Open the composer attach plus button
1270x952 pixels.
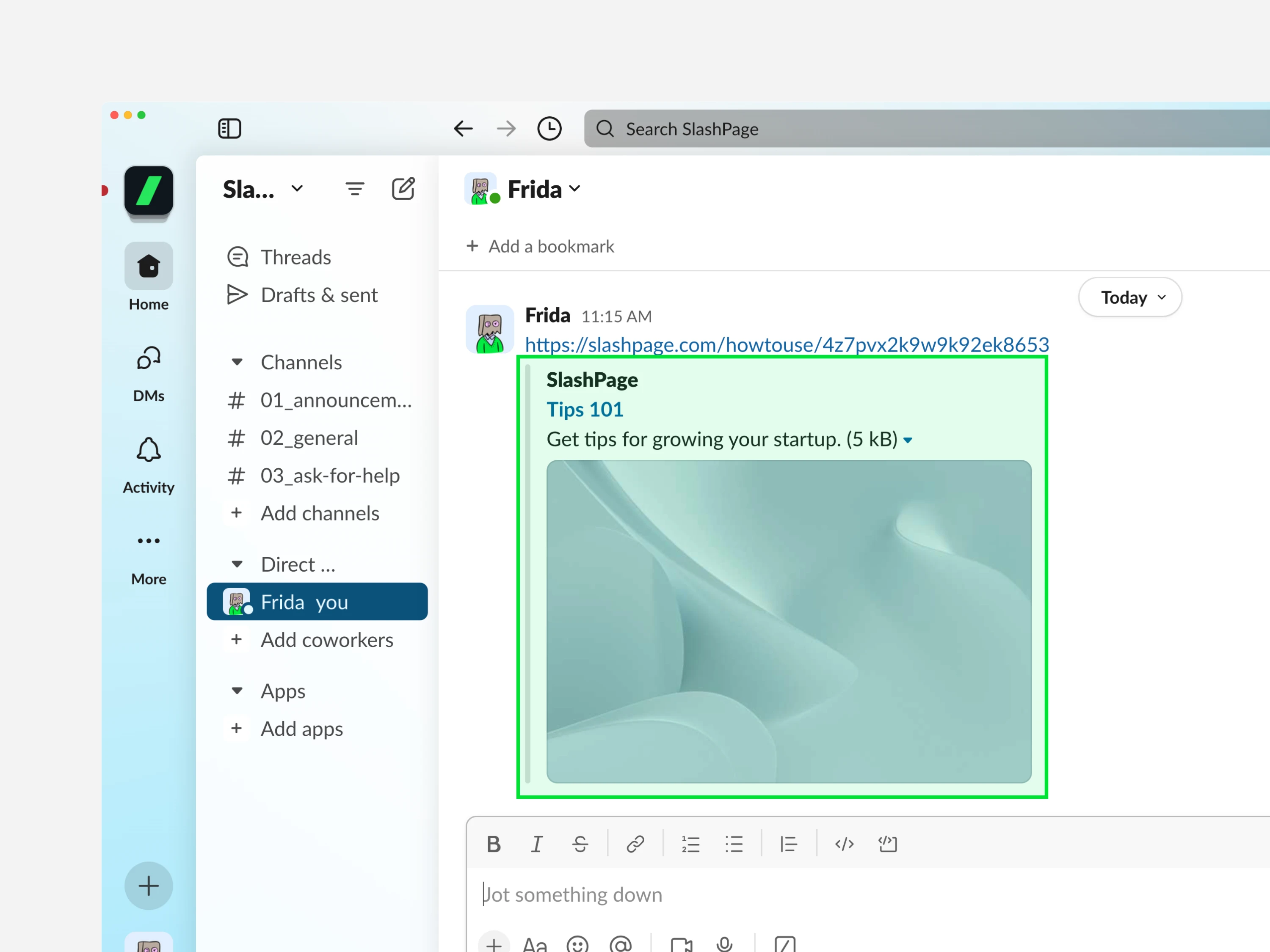coord(494,943)
